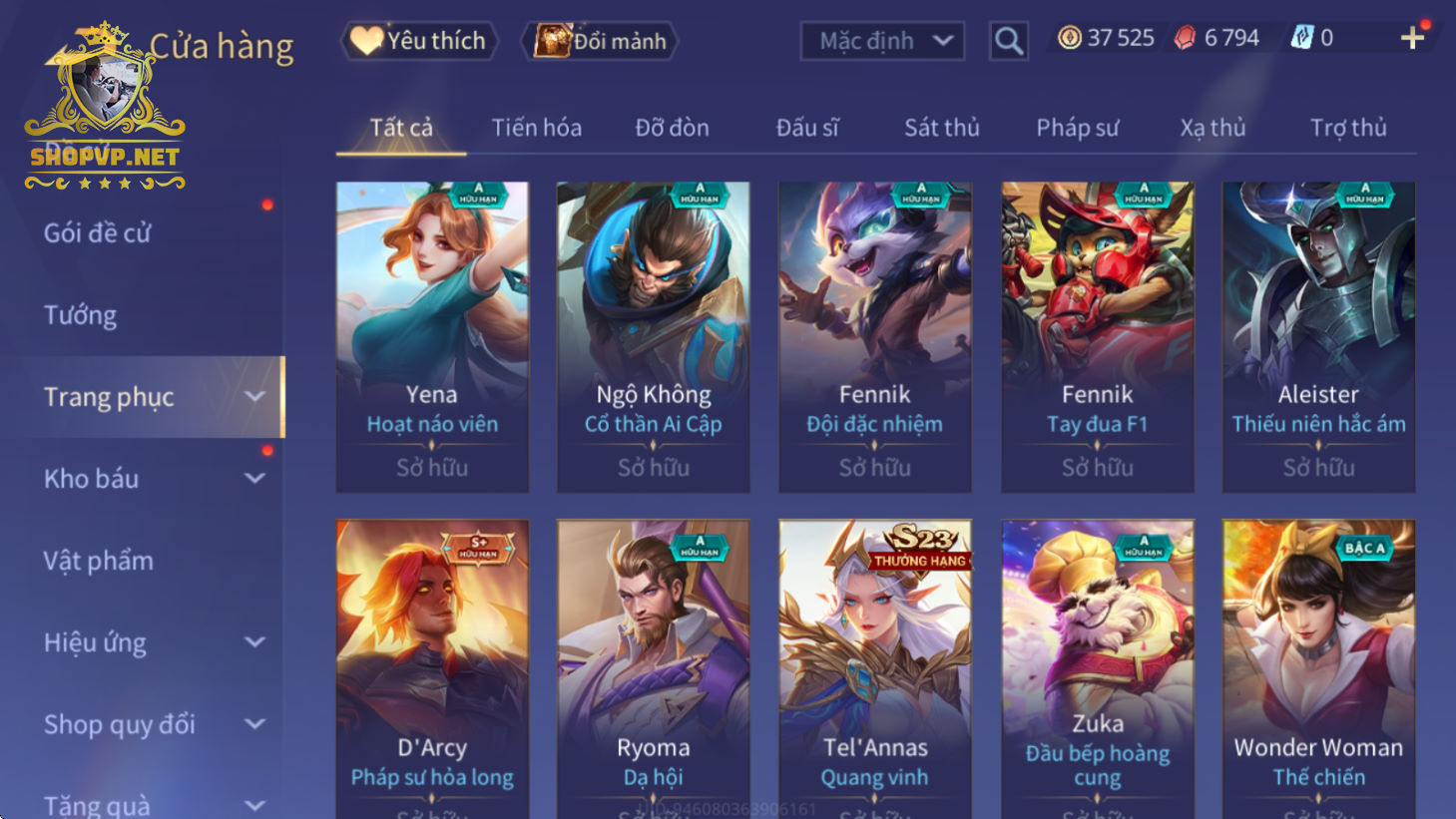Open Đổi mảnh chest icon button

tap(552, 41)
